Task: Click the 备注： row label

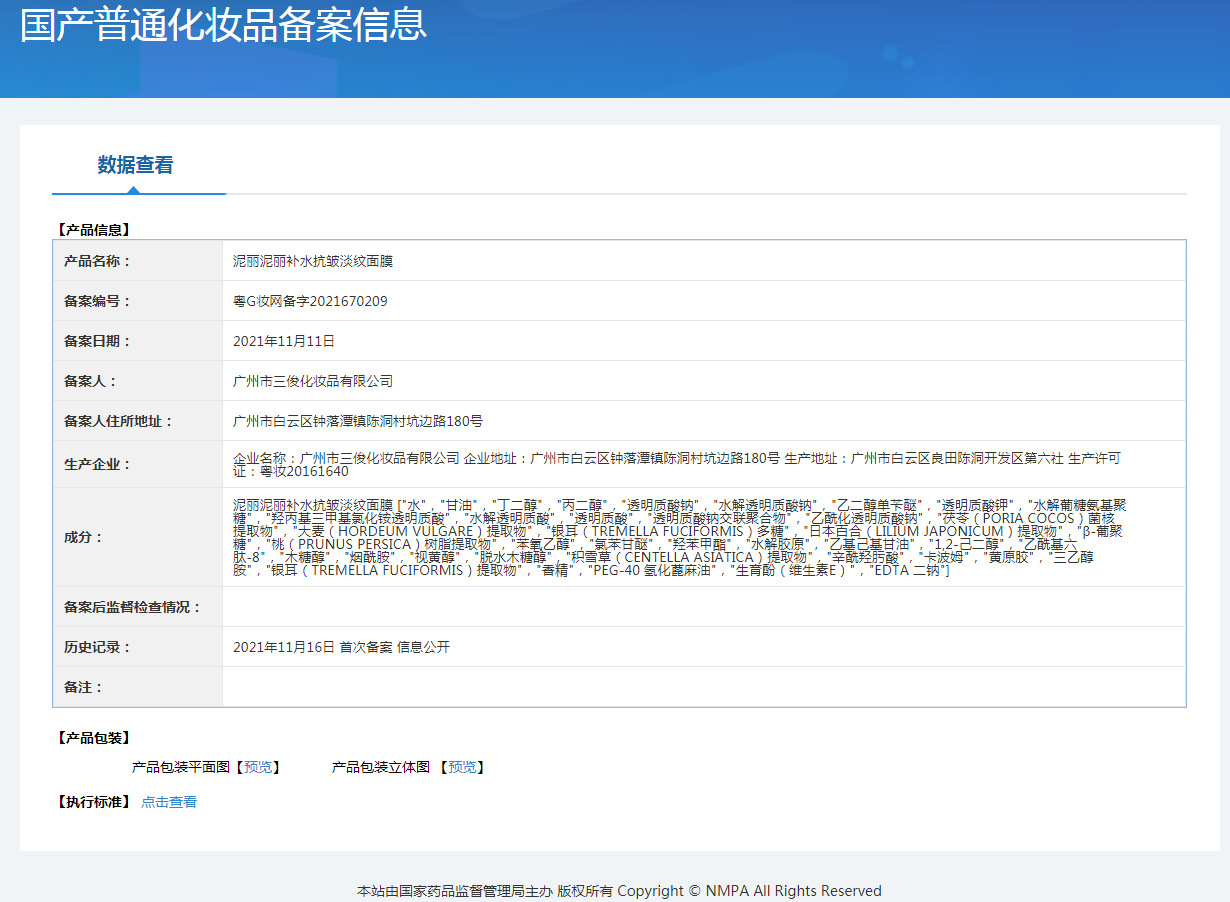Action: pyautogui.click(x=83, y=687)
